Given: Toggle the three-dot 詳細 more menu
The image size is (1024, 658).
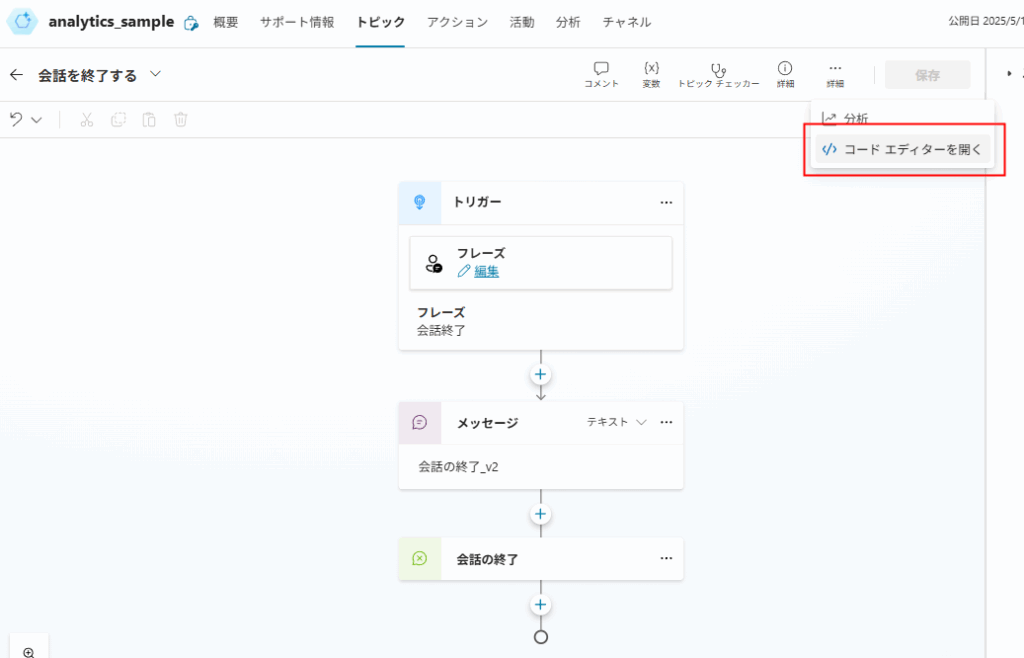Looking at the screenshot, I should (835, 74).
